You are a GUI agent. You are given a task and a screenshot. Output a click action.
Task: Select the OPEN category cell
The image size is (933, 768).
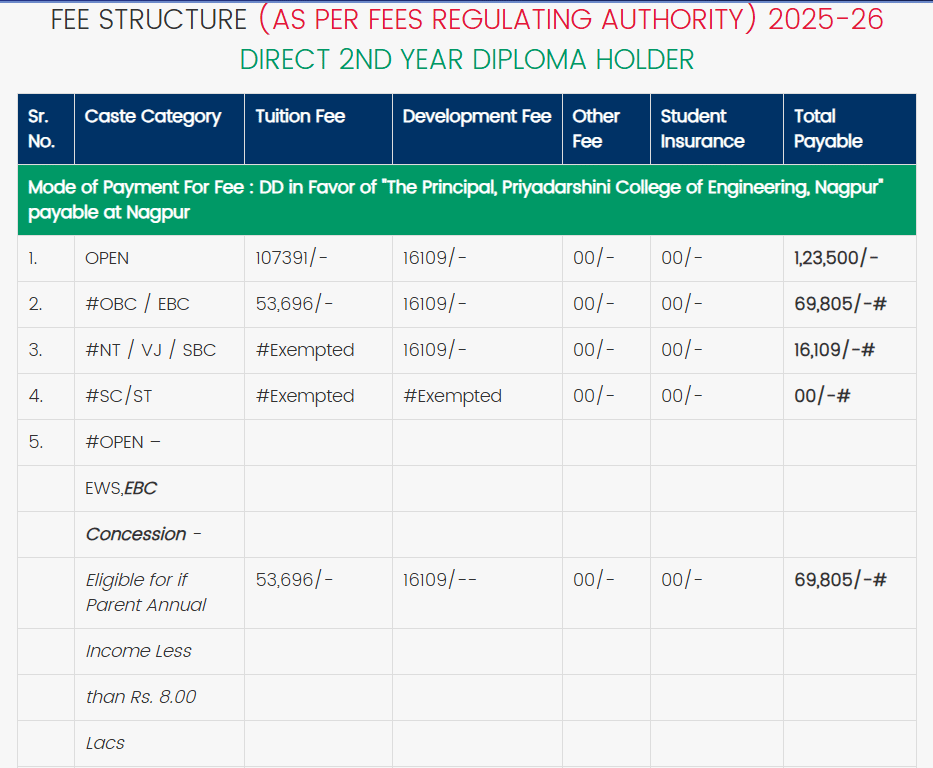[x=107, y=259]
